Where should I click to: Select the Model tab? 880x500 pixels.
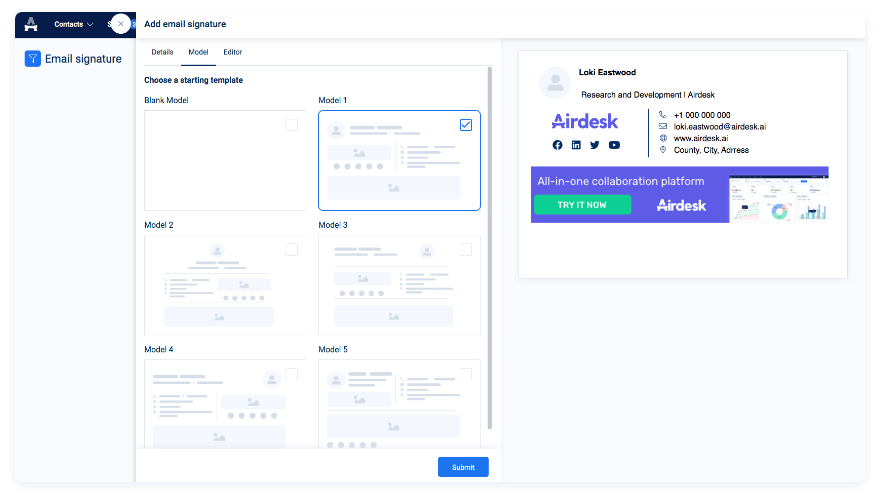click(198, 52)
